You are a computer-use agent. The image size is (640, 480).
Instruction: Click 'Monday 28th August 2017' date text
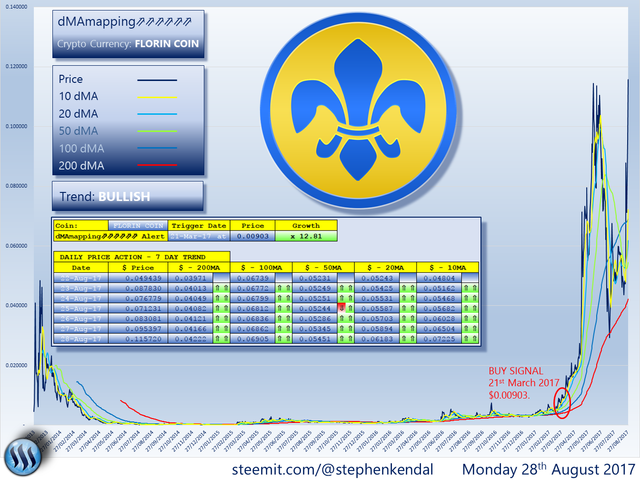point(549,469)
